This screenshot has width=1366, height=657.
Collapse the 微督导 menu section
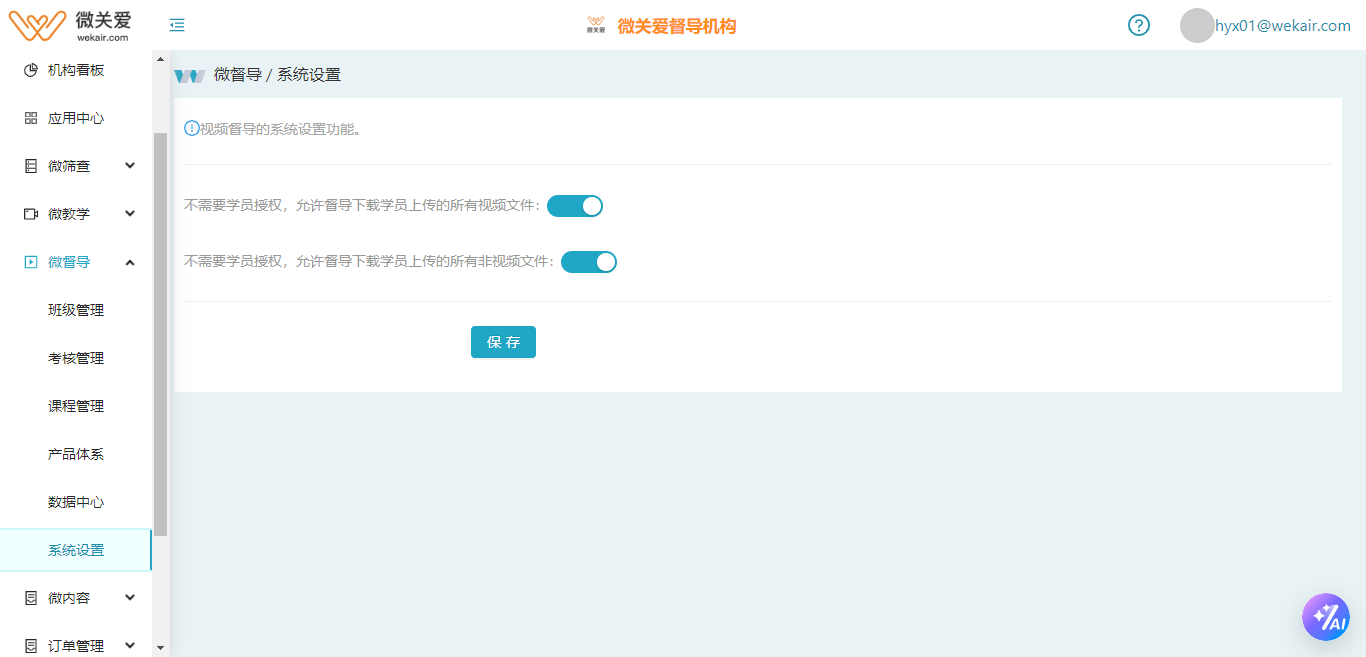point(130,262)
